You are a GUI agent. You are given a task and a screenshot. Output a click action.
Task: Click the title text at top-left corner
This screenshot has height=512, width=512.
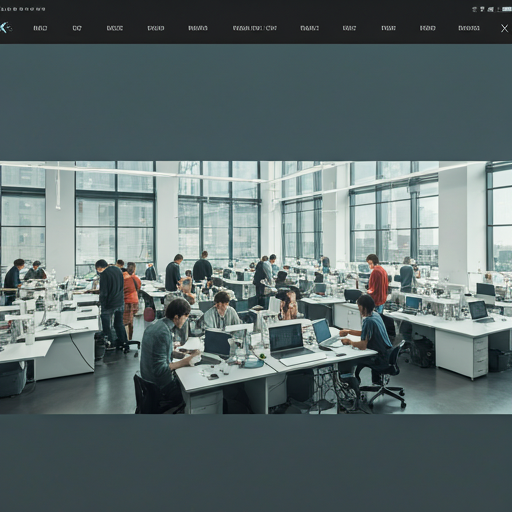click(23, 9)
